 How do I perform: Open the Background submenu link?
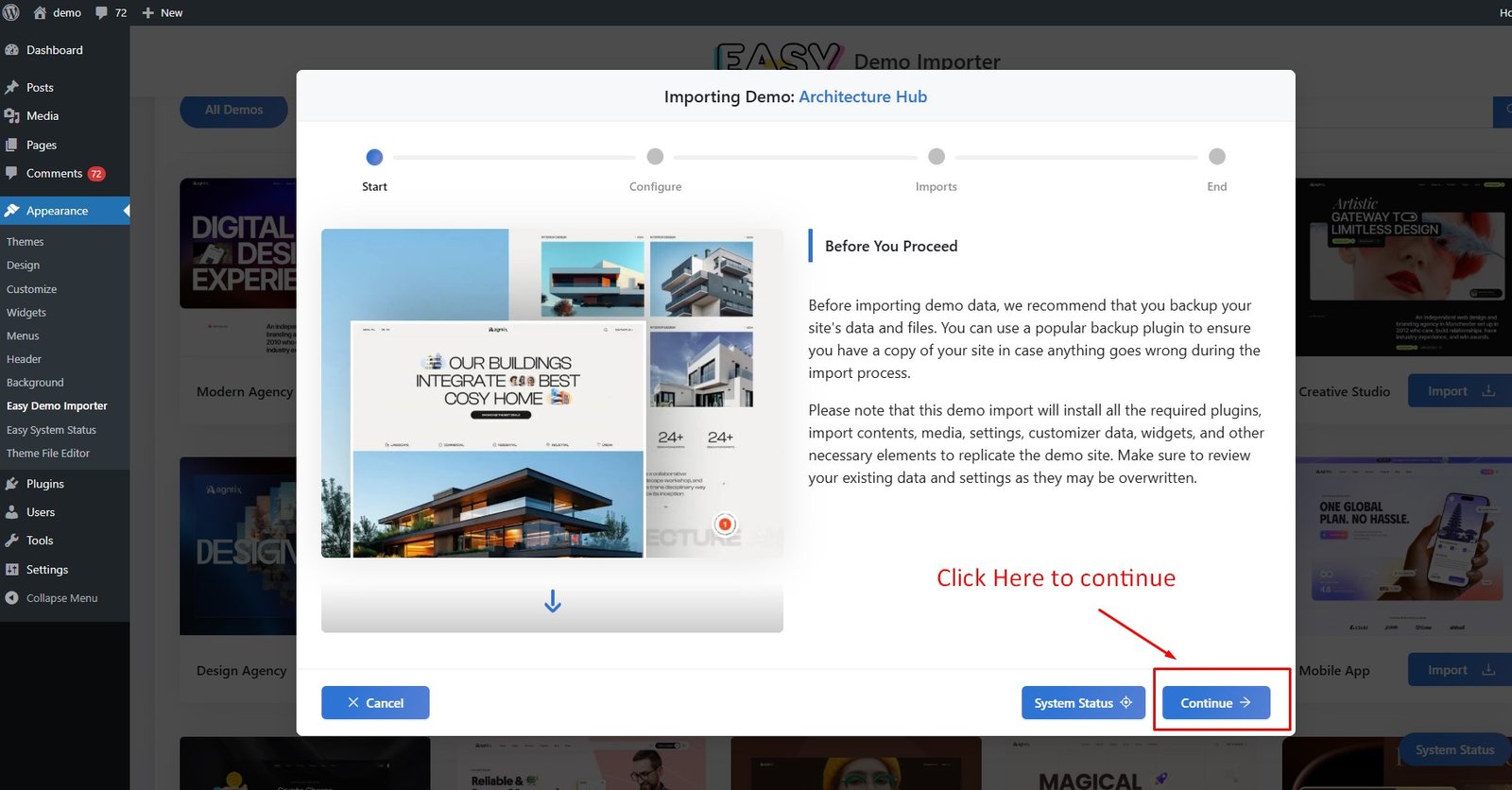[35, 383]
